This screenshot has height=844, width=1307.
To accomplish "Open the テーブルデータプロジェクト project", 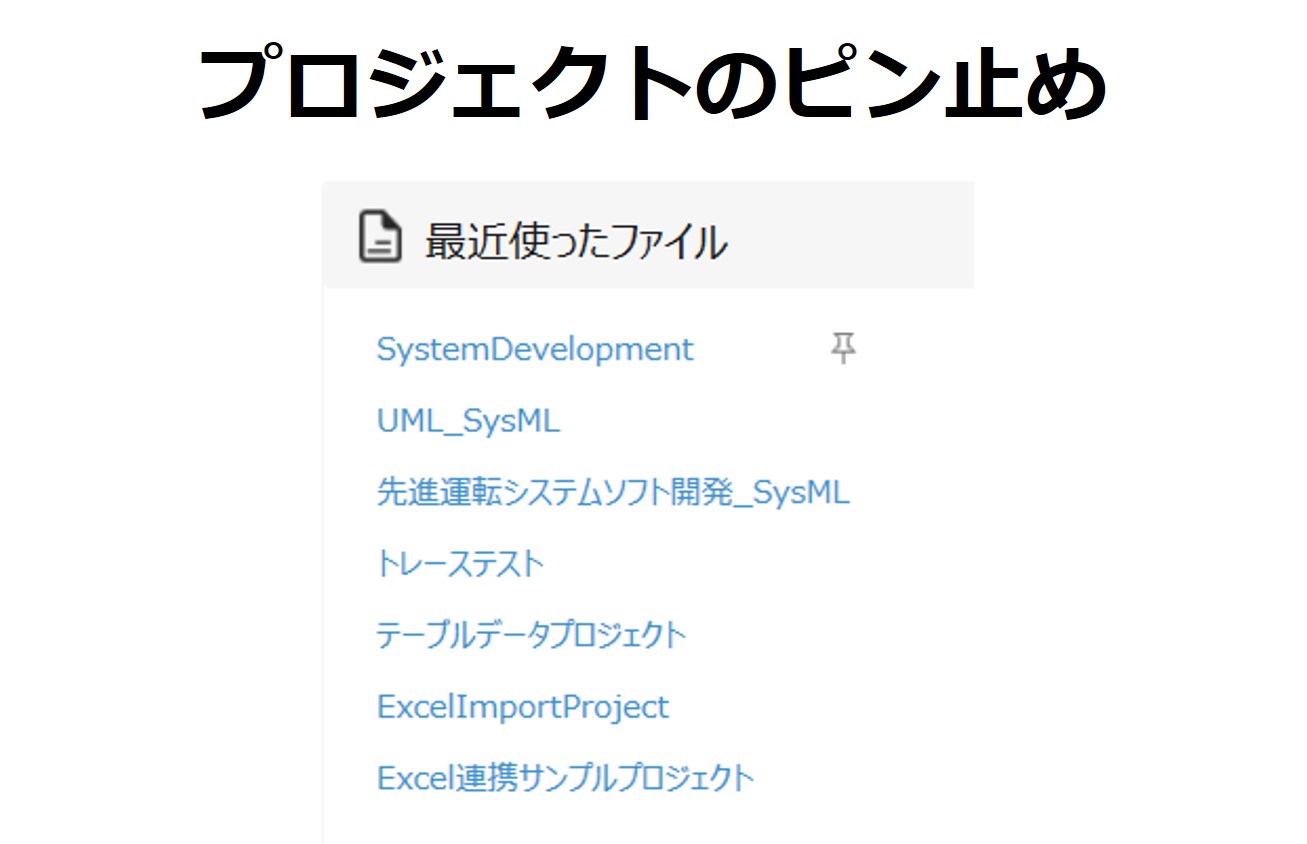I will pyautogui.click(x=531, y=635).
